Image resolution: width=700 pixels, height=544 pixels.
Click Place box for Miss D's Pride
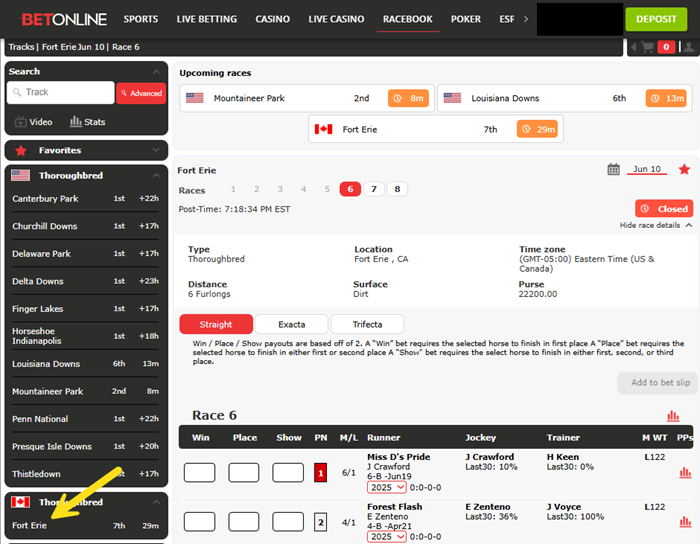[x=244, y=473]
